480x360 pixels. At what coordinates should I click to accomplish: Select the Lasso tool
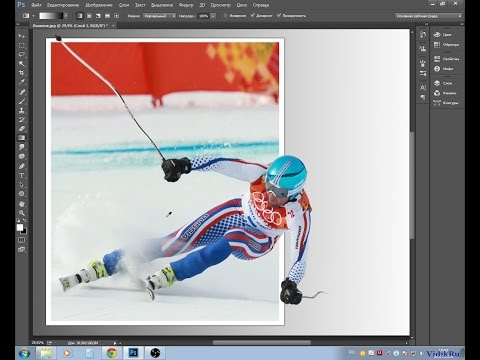click(x=22, y=54)
